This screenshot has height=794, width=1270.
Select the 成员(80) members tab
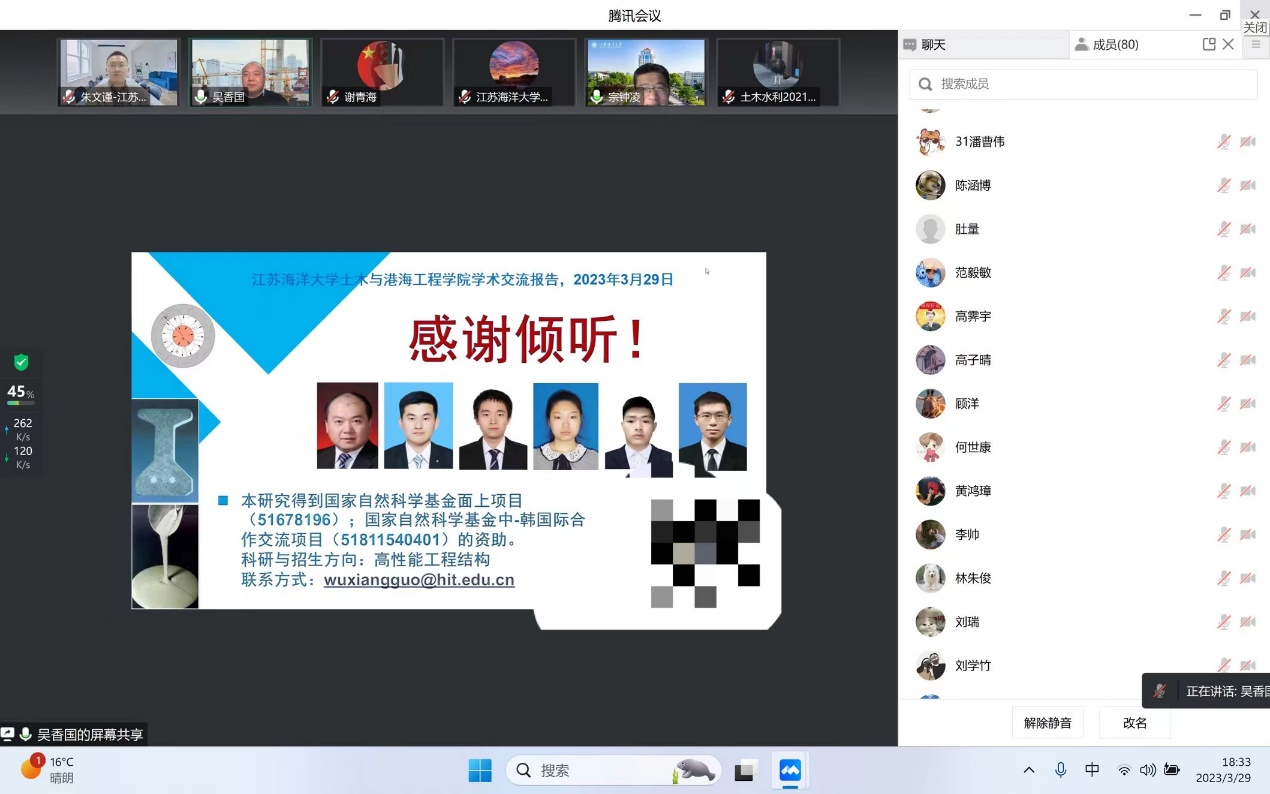[1114, 44]
